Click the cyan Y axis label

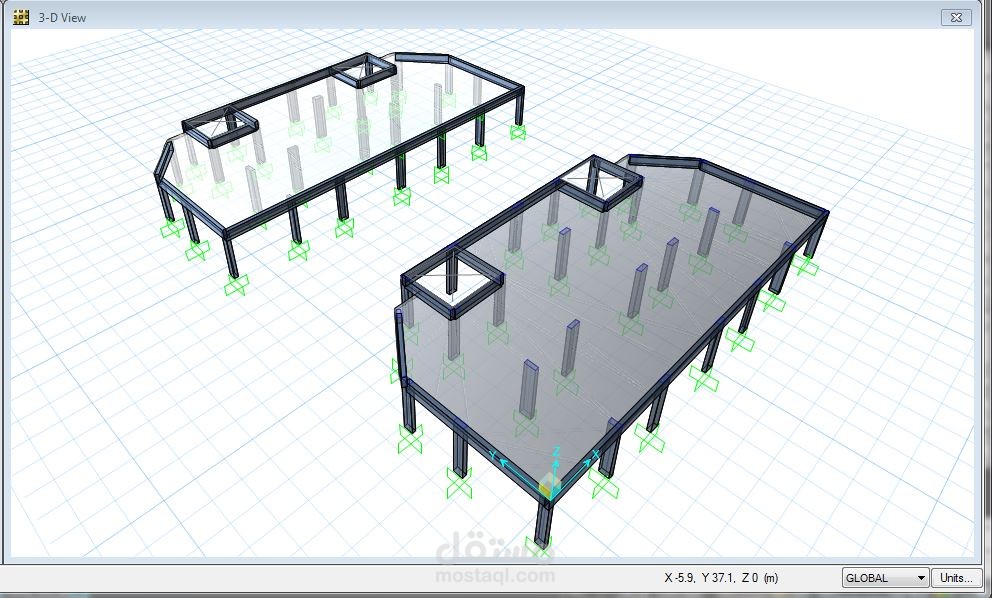[x=493, y=455]
